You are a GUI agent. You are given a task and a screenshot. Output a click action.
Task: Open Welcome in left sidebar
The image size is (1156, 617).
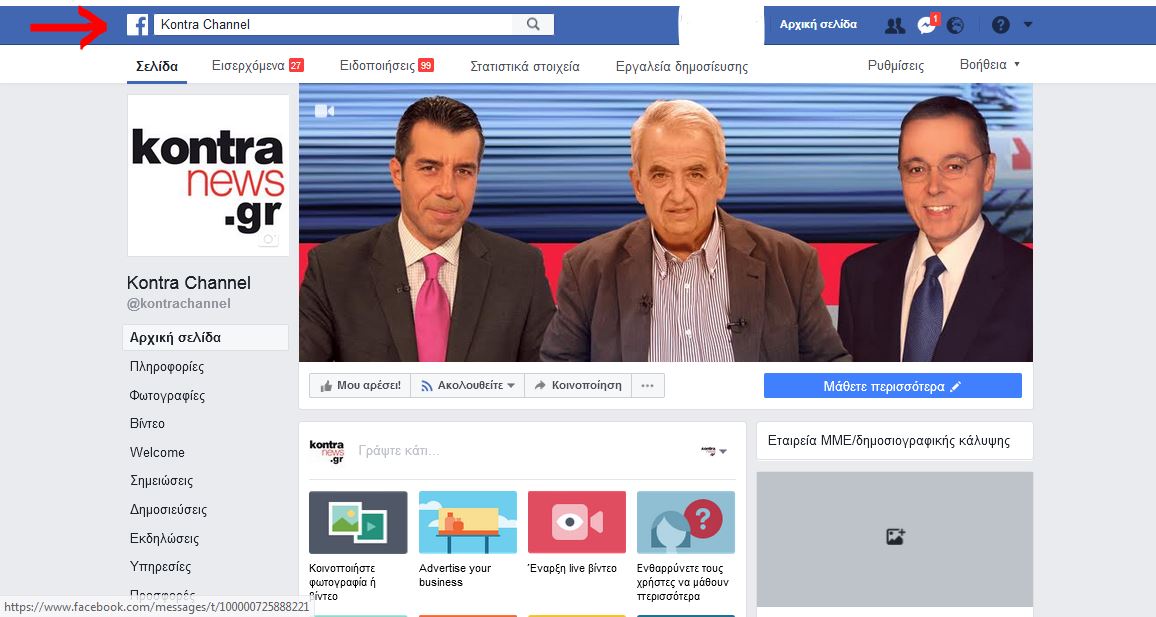[x=157, y=452]
